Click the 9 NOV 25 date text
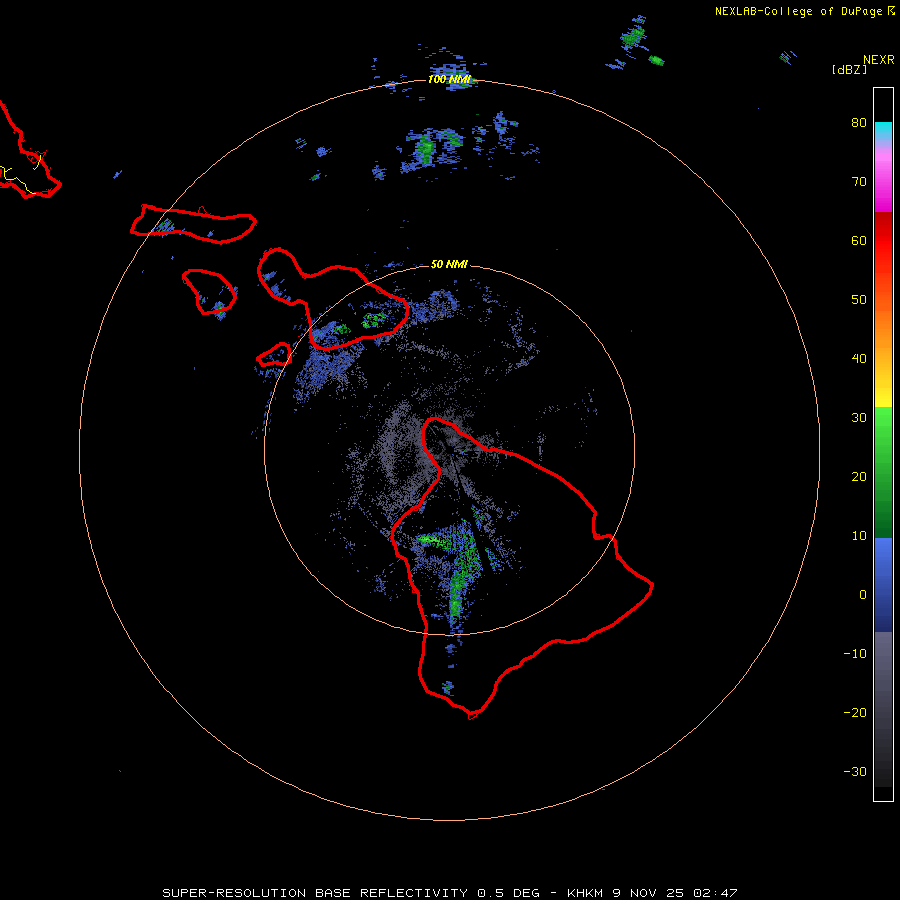This screenshot has height=900, width=900. click(649, 893)
